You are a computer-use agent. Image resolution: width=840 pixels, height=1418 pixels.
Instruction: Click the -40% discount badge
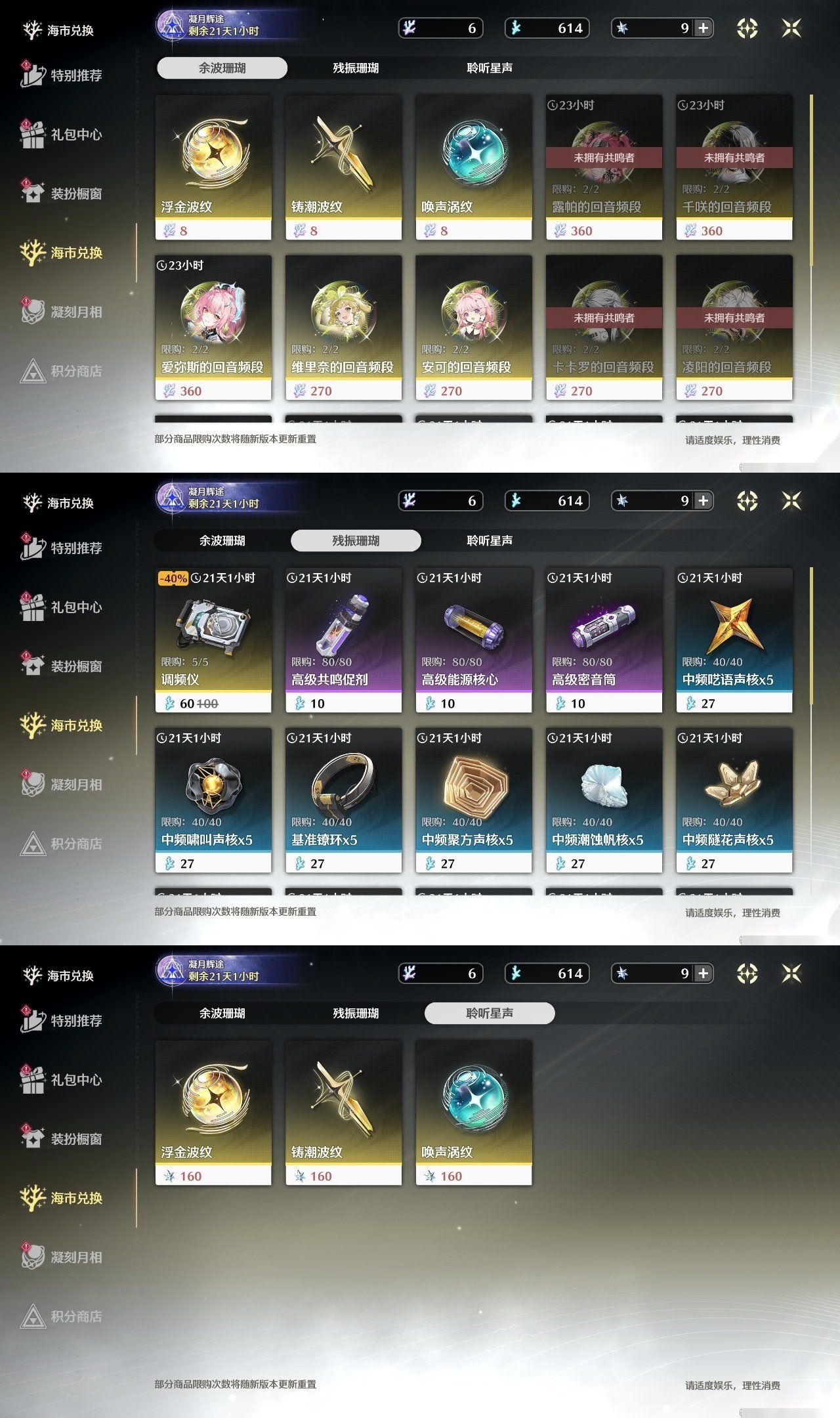coord(173,578)
